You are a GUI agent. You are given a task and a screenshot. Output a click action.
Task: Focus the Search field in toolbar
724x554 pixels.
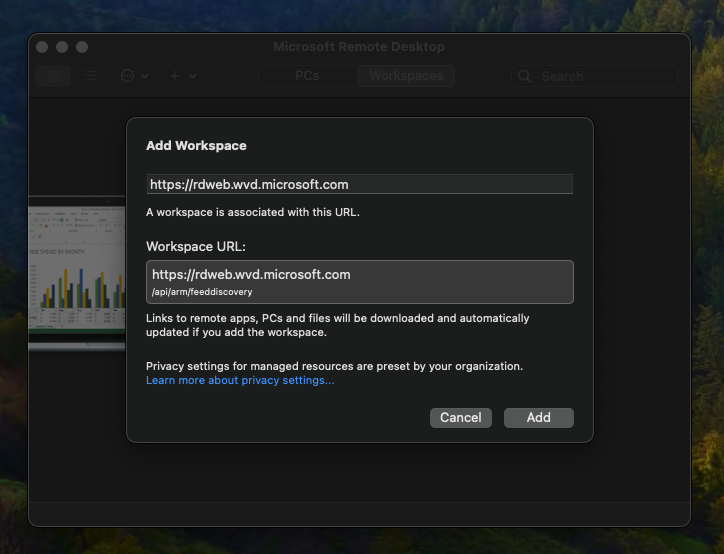pyautogui.click(x=594, y=76)
